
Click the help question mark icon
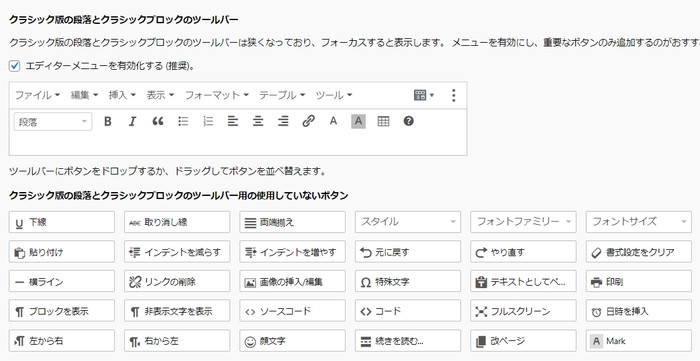coord(408,121)
